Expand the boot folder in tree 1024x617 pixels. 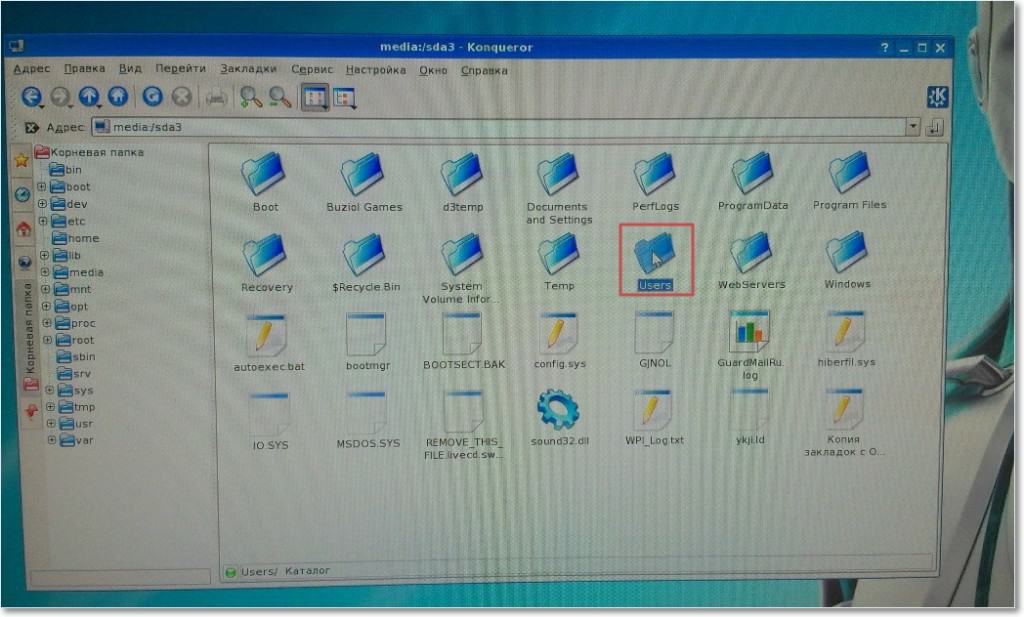42,187
